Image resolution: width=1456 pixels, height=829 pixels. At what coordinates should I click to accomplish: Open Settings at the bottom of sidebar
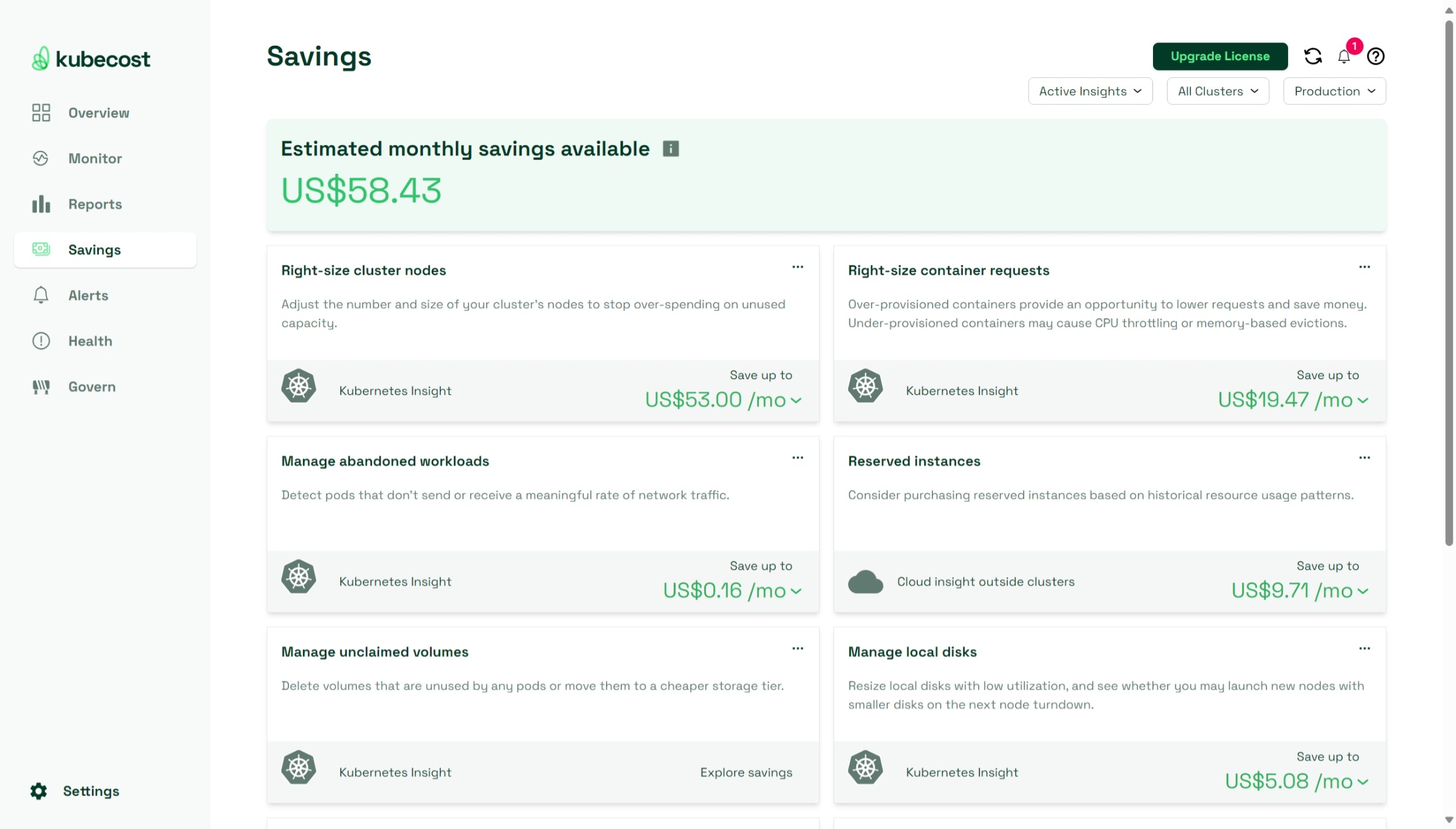coord(90,790)
